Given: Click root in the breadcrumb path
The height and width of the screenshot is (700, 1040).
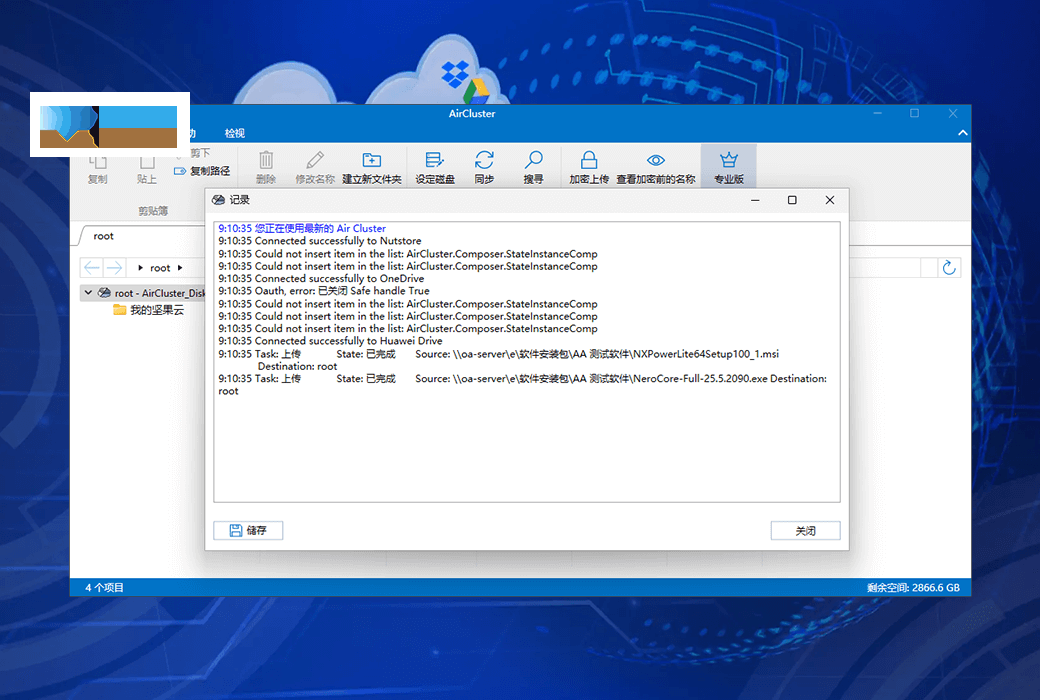Looking at the screenshot, I should click(x=160, y=268).
